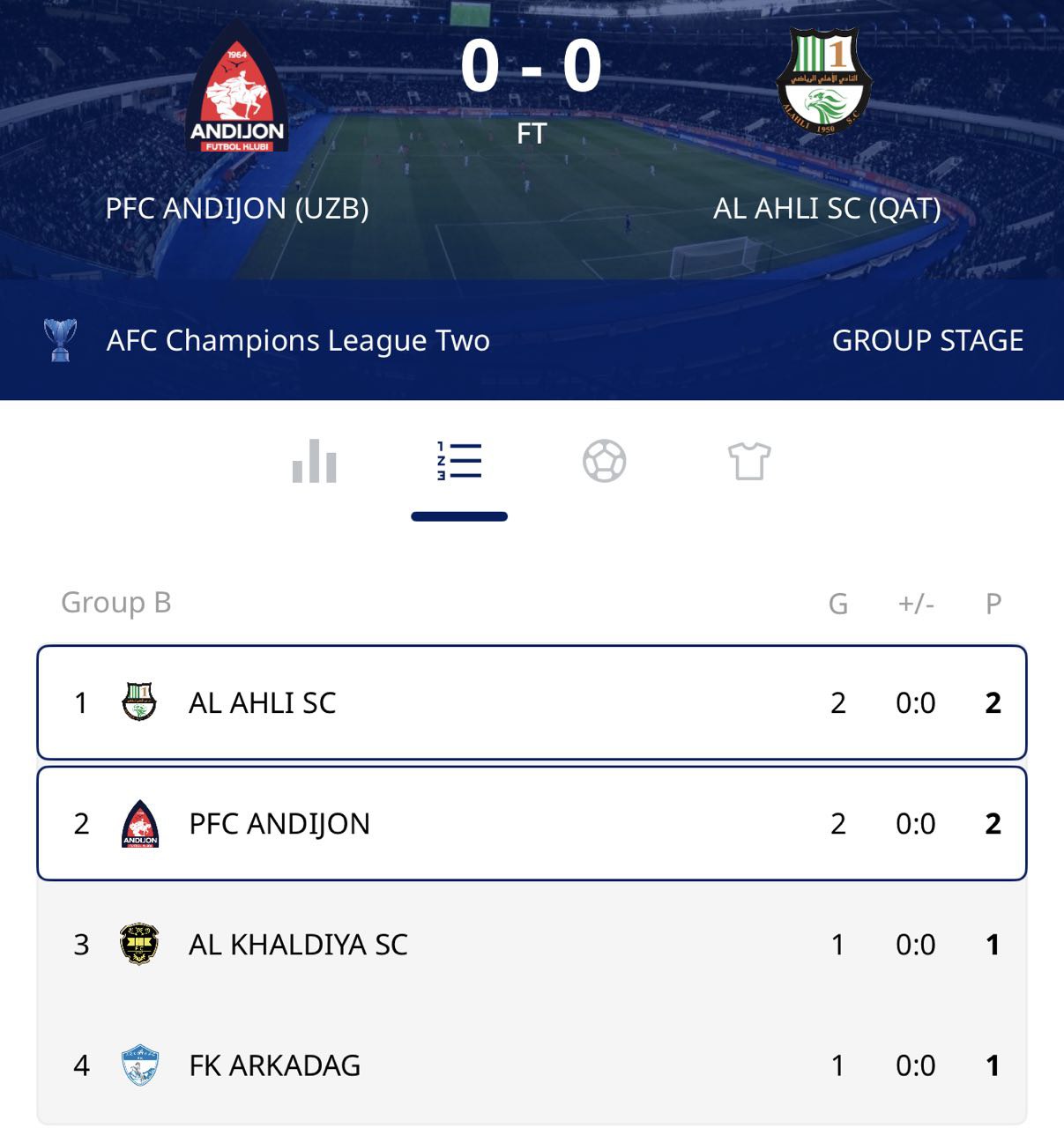Switch to the match events ball tab

point(604,461)
